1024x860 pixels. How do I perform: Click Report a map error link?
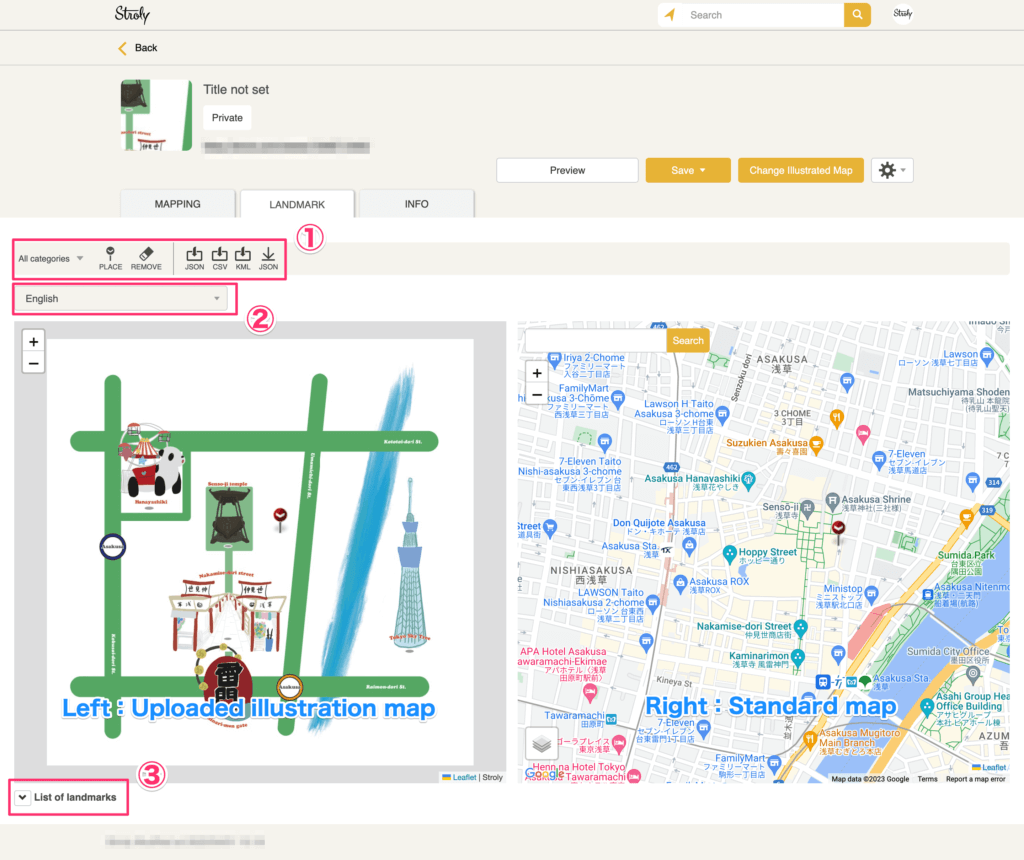click(976, 779)
